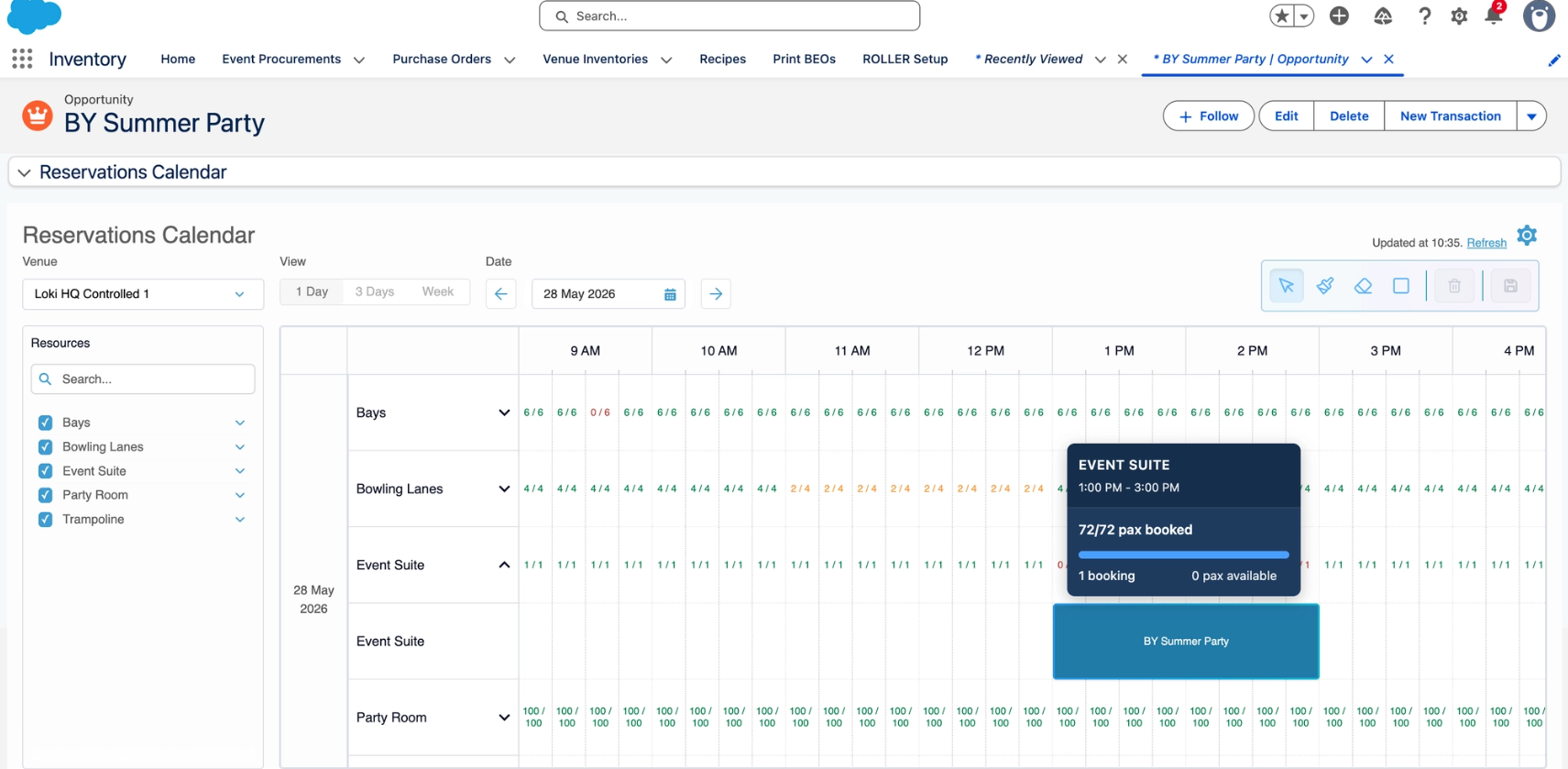
Task: Click the favorites star icon
Action: 1282,16
